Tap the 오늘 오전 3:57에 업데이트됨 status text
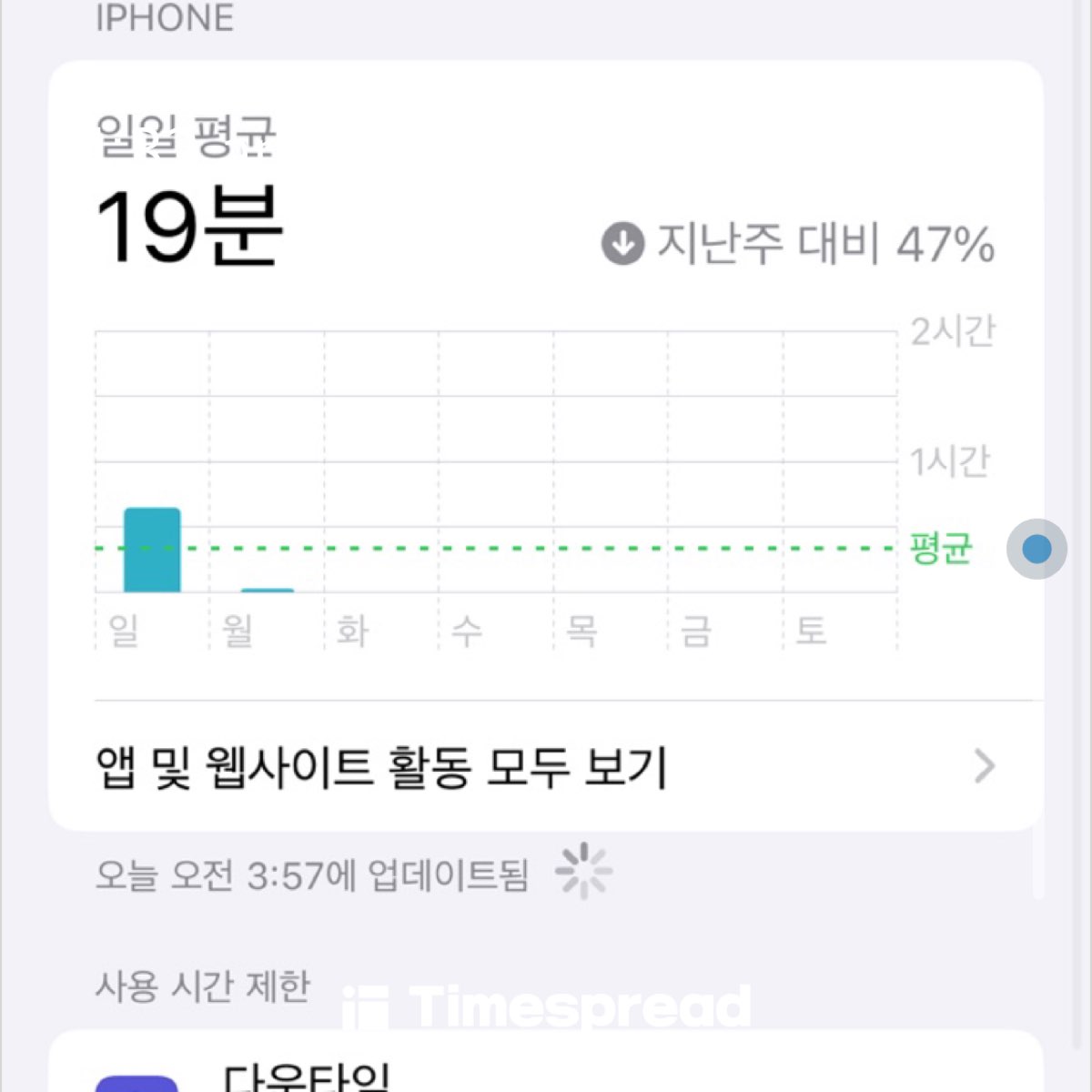1092x1092 pixels. 312,875
